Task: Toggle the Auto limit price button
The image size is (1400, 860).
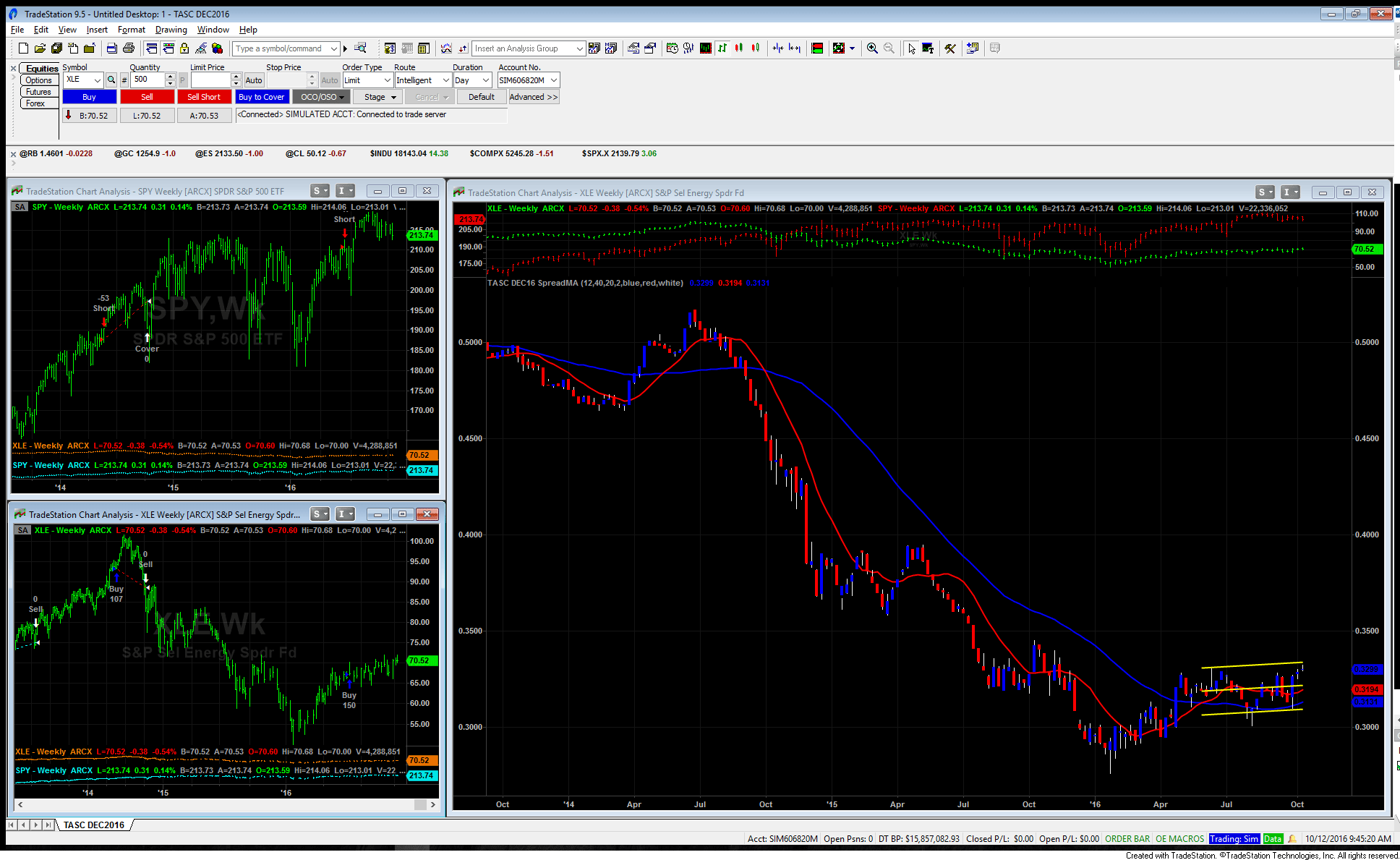Action: click(x=254, y=80)
